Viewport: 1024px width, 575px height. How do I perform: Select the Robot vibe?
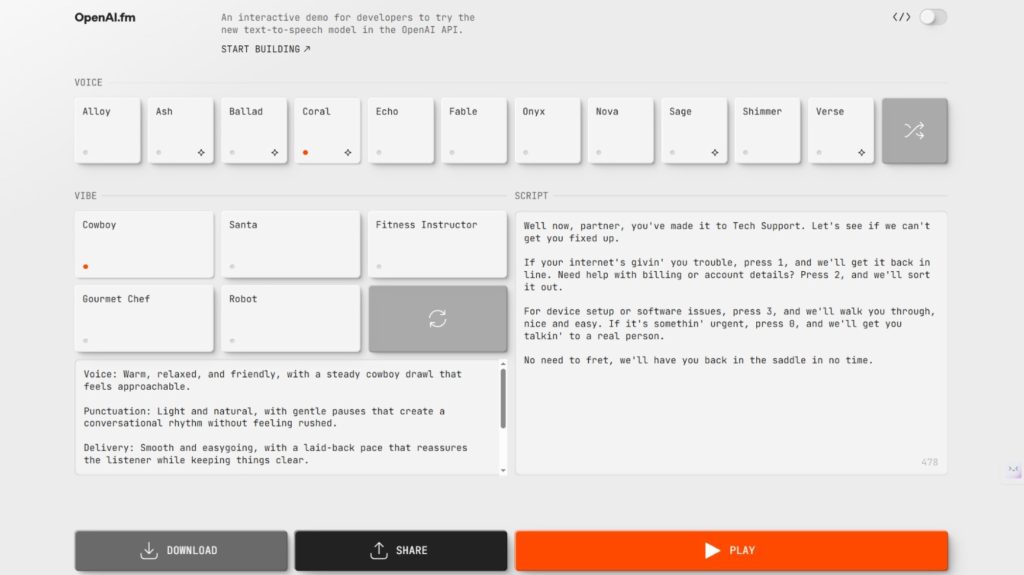[290, 318]
